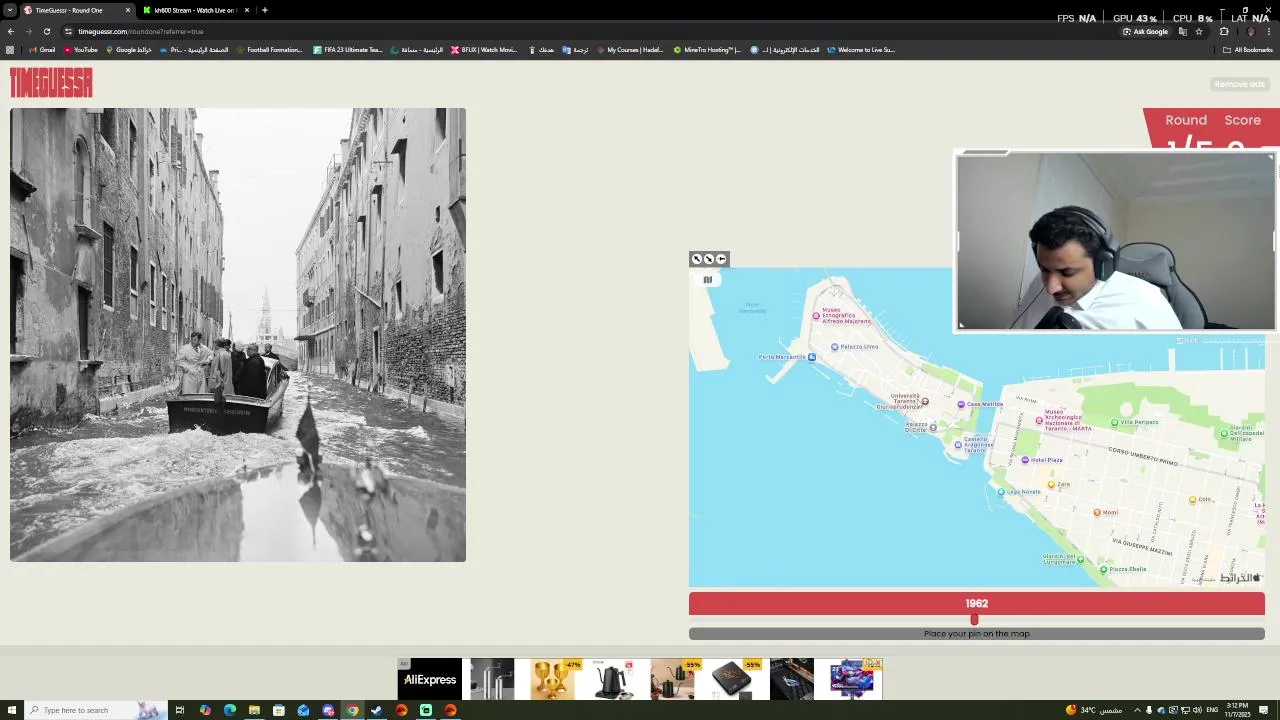
Task: Open the My Courses bookmark
Action: [x=629, y=50]
